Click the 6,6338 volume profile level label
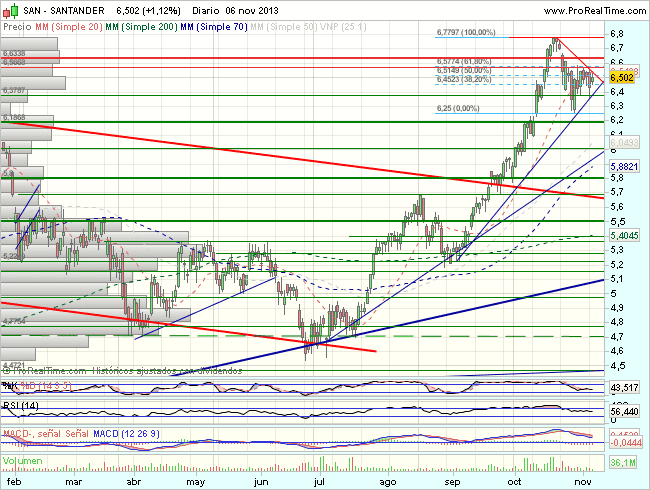Viewport: 650px width, 490px height. (x=14, y=53)
